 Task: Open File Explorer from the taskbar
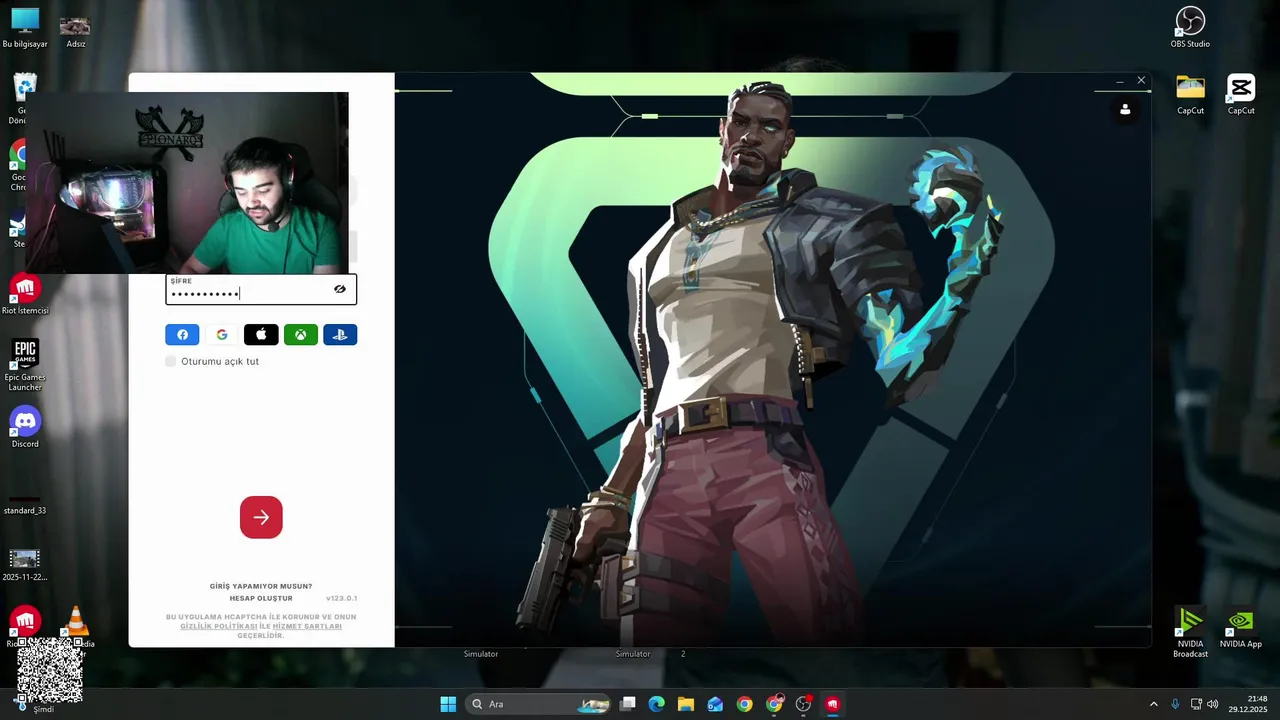[x=686, y=704]
